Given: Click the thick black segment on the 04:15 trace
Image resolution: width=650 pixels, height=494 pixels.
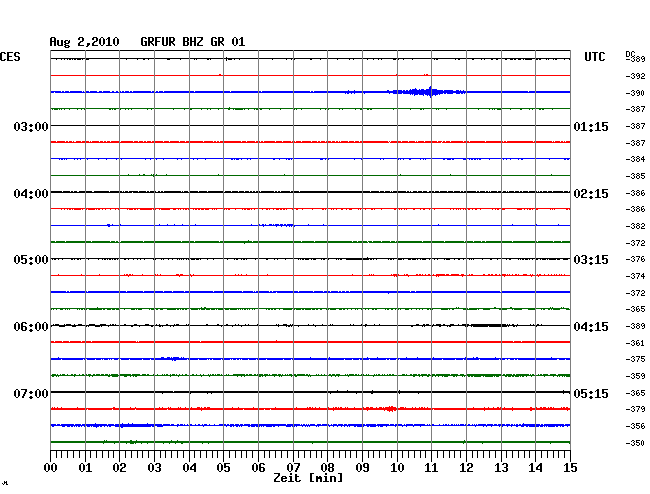Looking at the screenshot, I should (488, 326).
